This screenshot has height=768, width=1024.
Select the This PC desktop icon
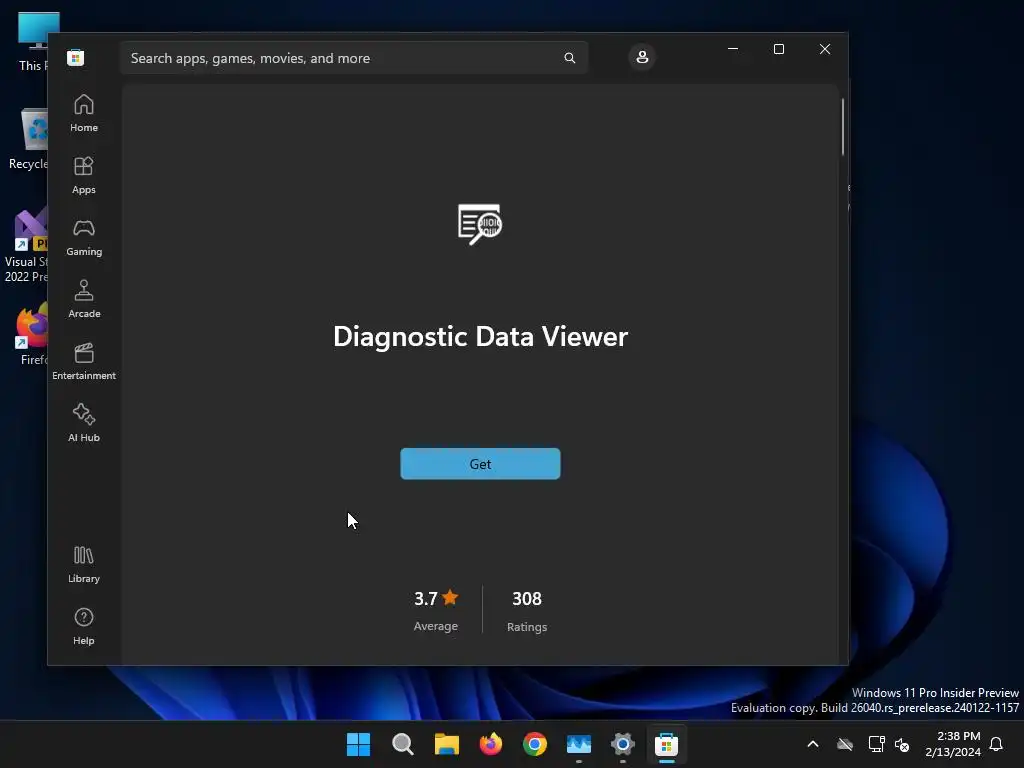pos(33,42)
